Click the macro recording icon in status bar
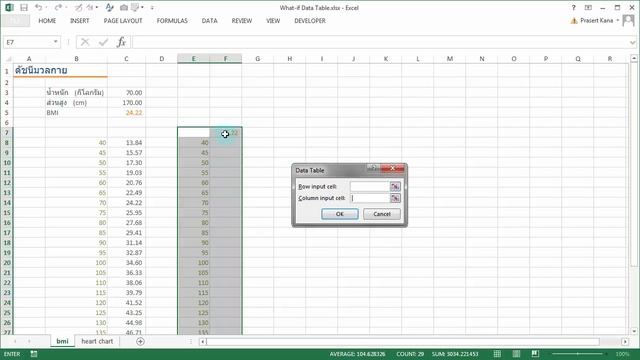This screenshot has width=640, height=360. point(34,354)
